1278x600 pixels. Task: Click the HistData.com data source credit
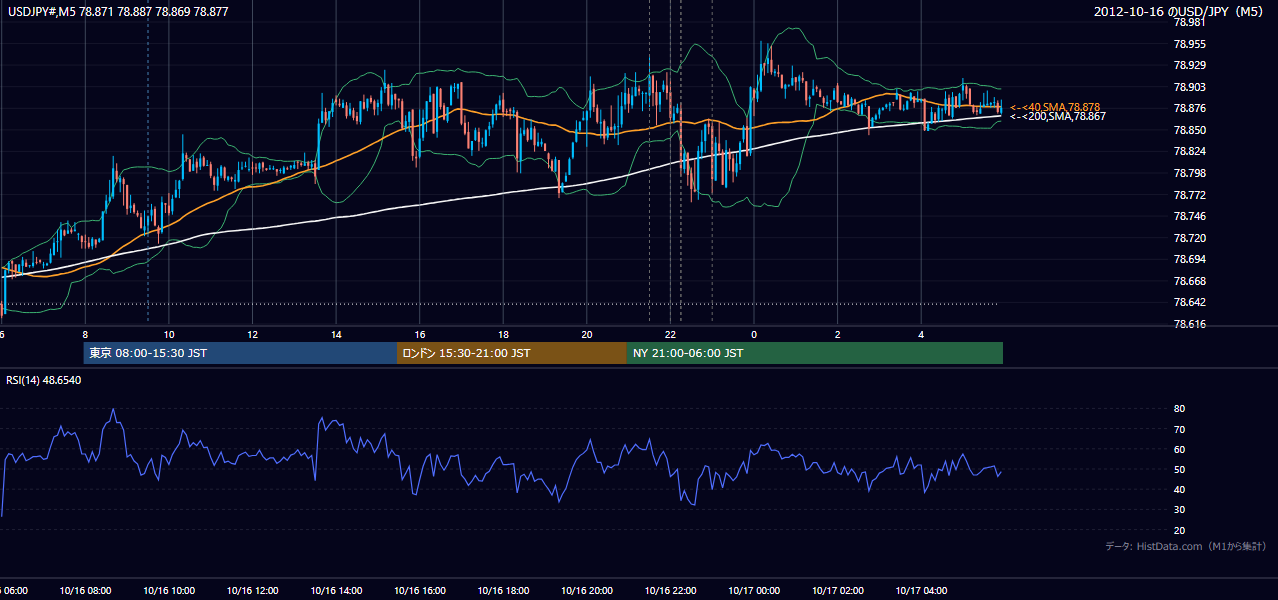coord(1186,546)
